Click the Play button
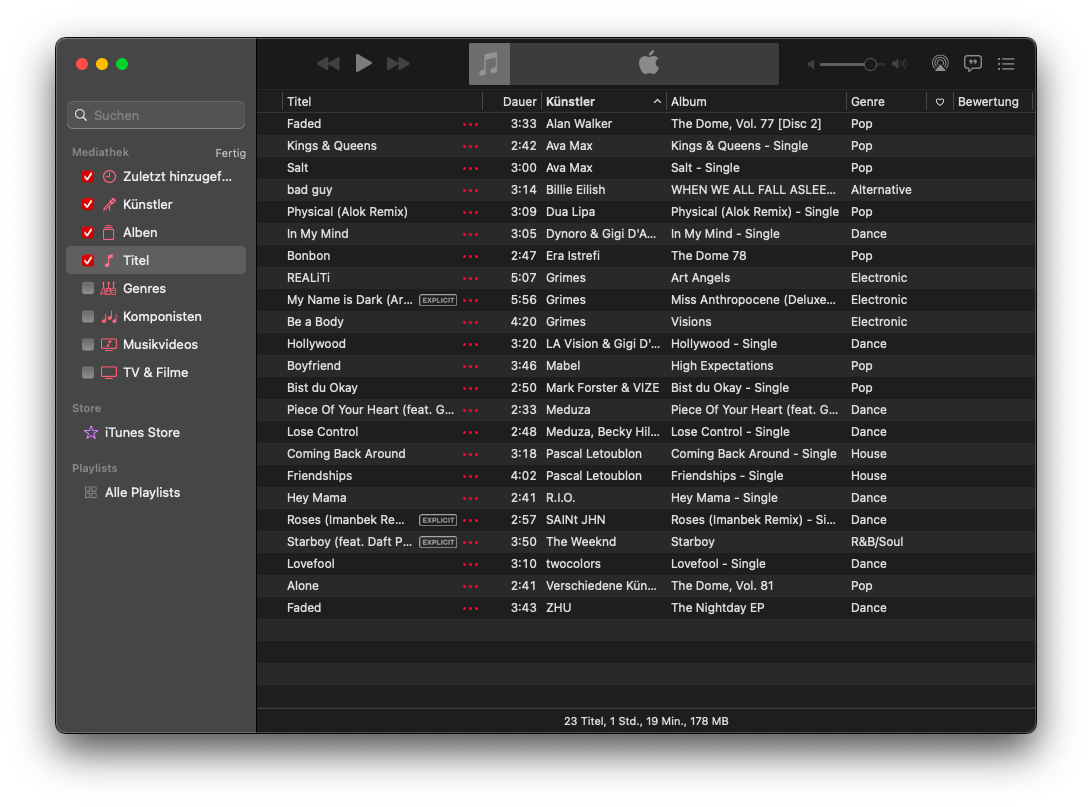 coord(363,64)
